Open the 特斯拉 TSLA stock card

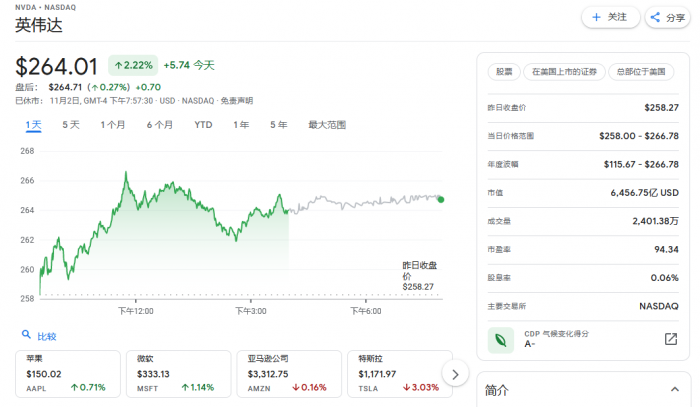click(x=395, y=373)
